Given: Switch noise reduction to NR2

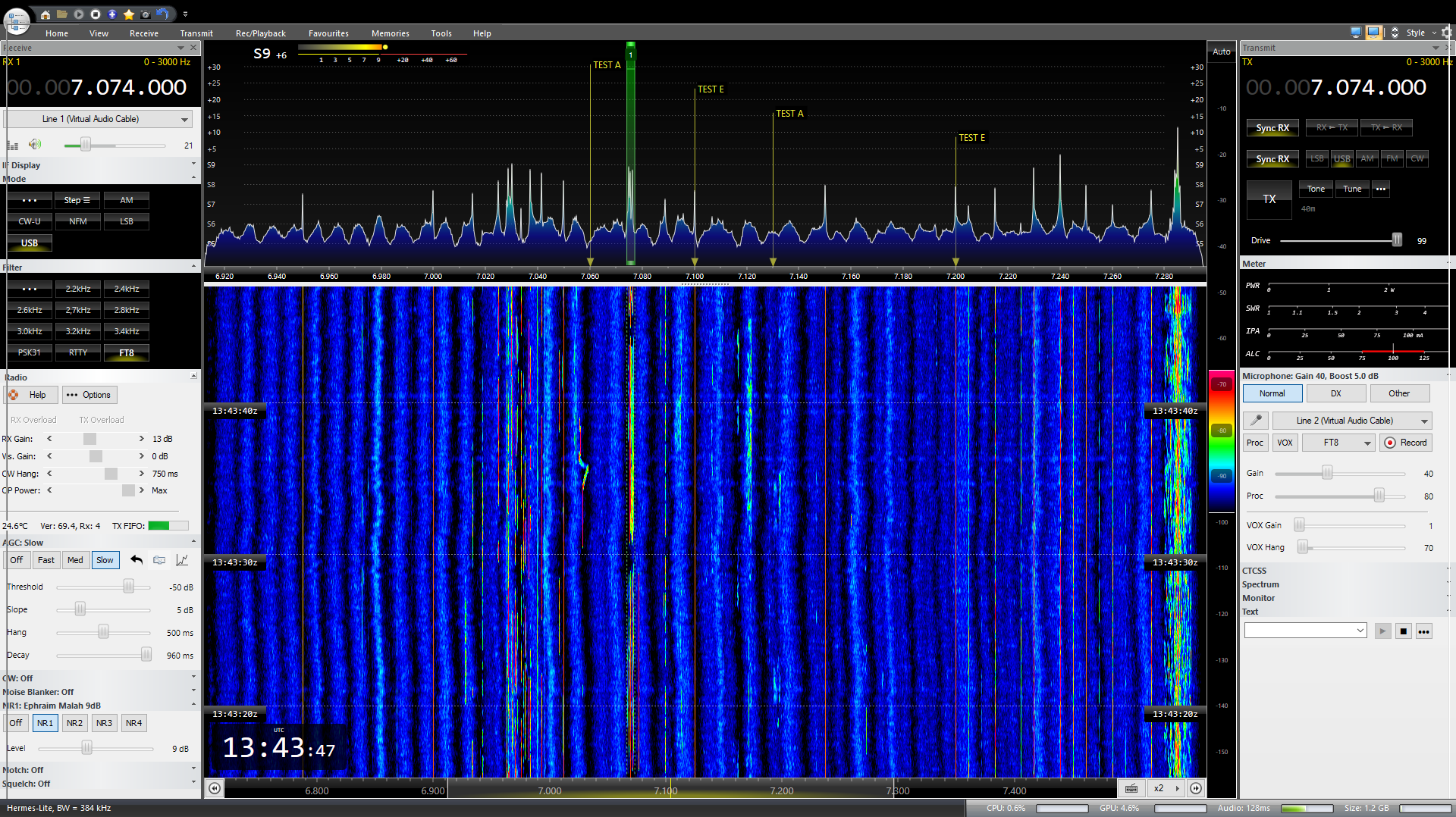Looking at the screenshot, I should [74, 723].
